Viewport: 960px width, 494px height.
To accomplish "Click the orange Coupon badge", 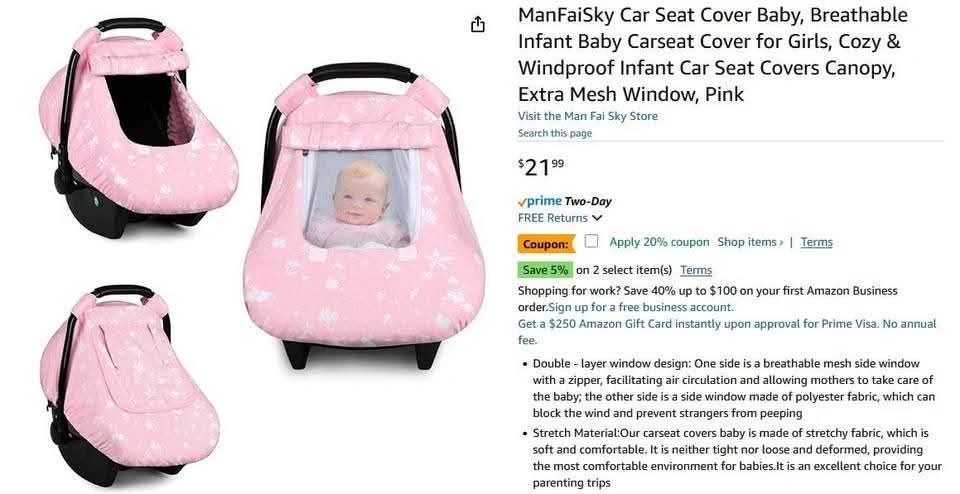I will 546,244.
